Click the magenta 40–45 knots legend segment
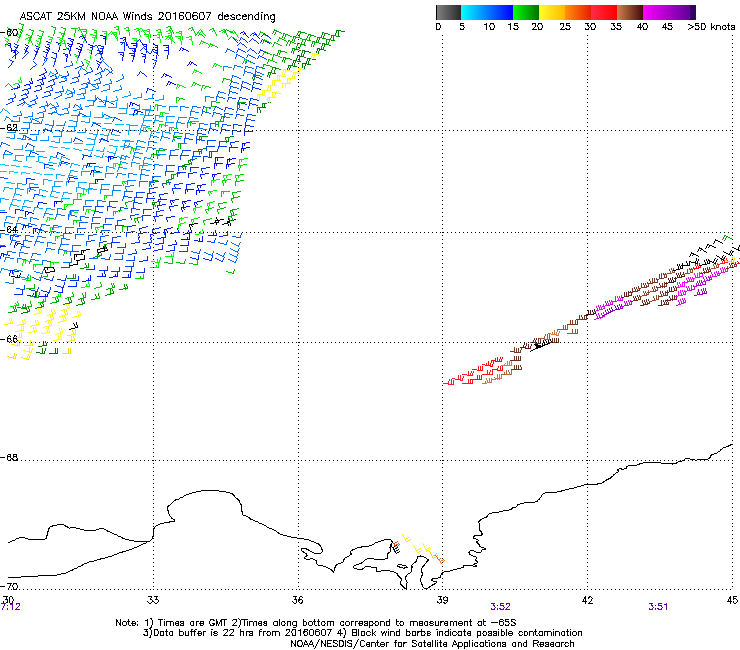 [x=656, y=12]
